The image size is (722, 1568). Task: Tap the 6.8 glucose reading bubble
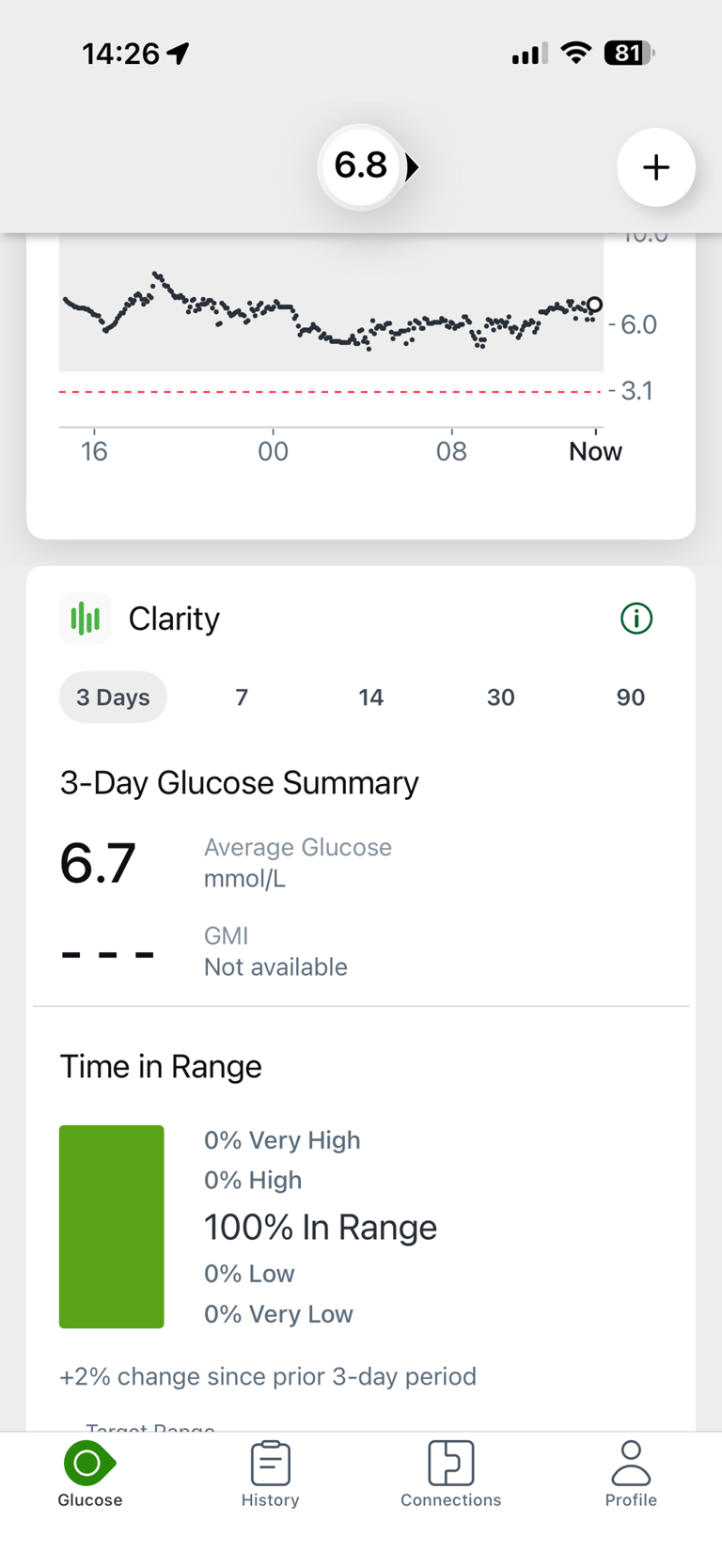(x=361, y=166)
